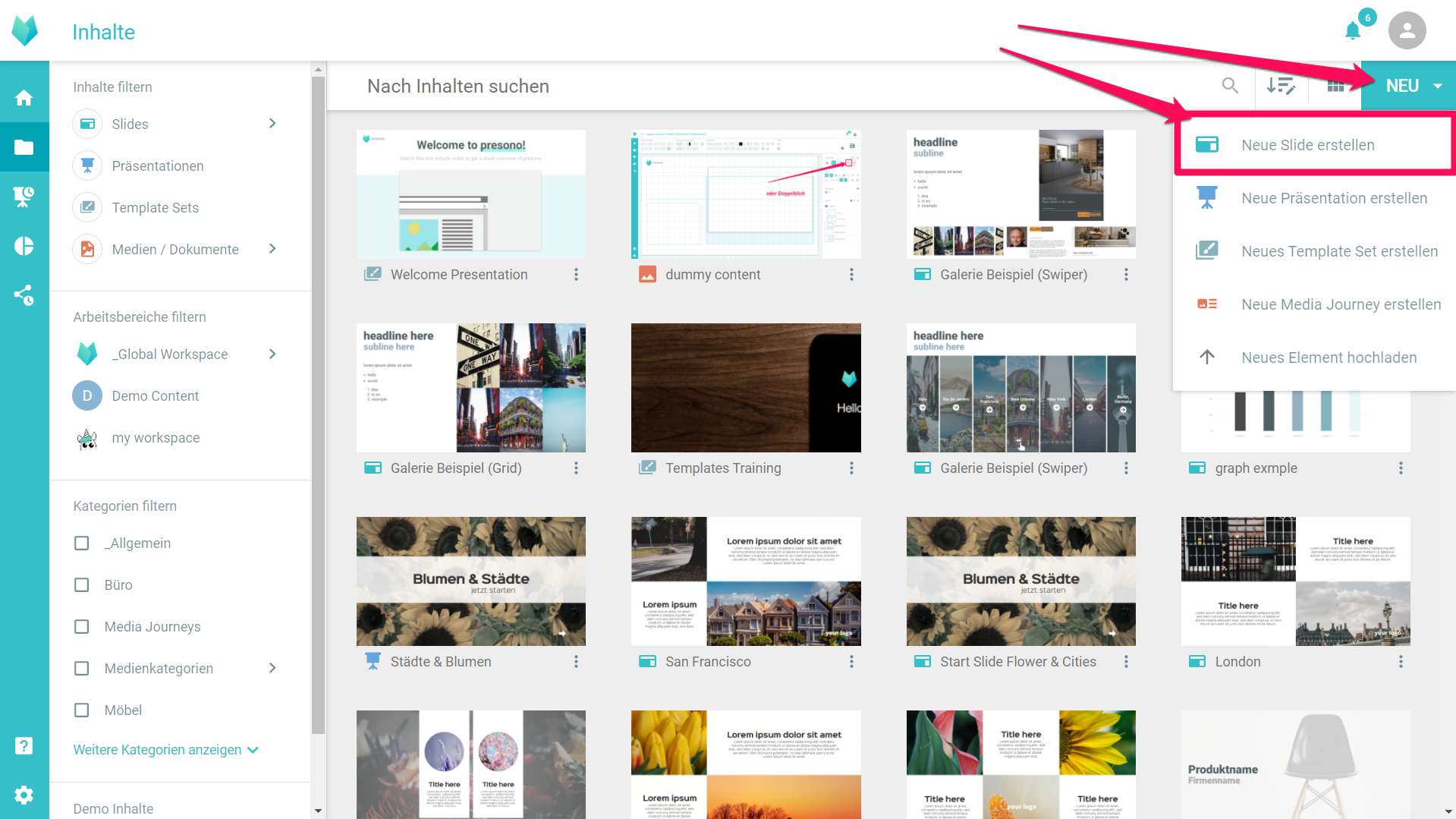Open the sharing icon in the left sidebar

tap(24, 295)
